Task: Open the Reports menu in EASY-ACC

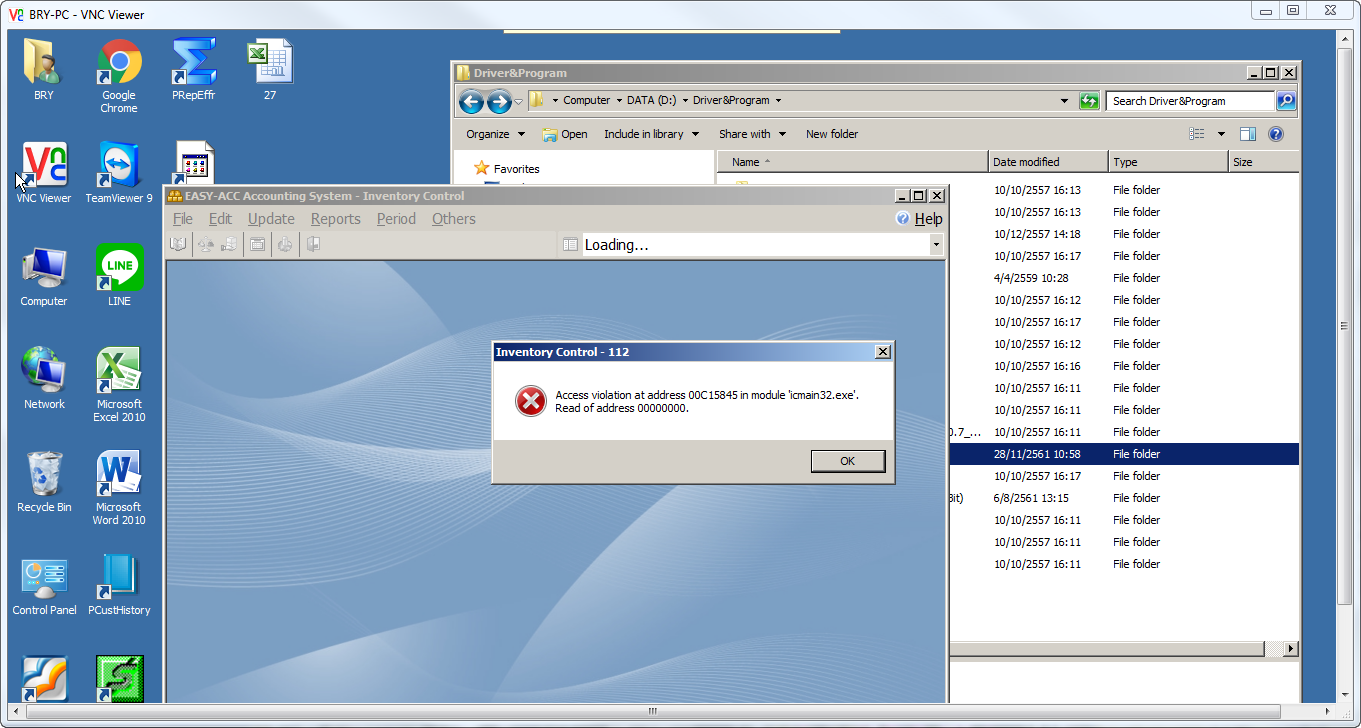Action: point(335,219)
